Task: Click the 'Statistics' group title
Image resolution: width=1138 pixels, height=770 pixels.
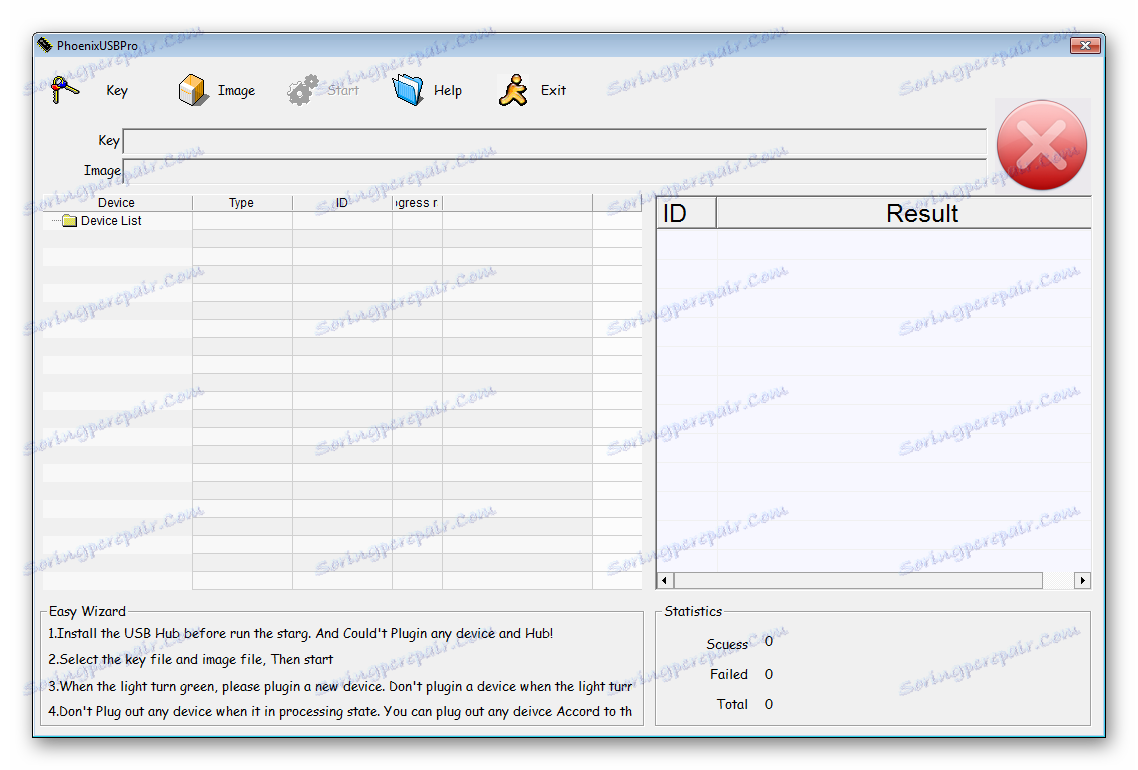Action: [x=693, y=611]
